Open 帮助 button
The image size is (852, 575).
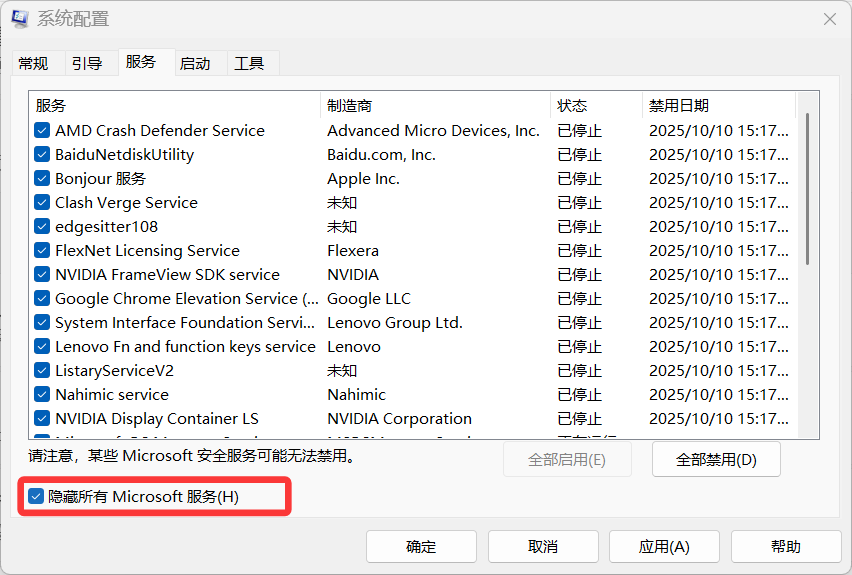tap(786, 547)
